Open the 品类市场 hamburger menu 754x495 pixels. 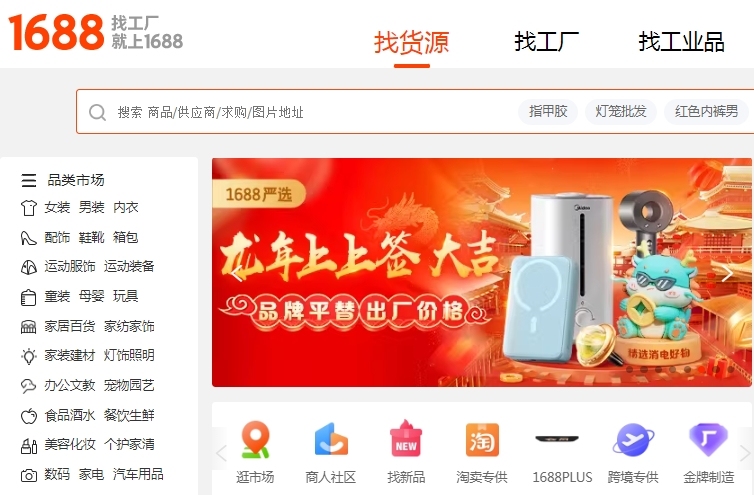(x=29, y=180)
